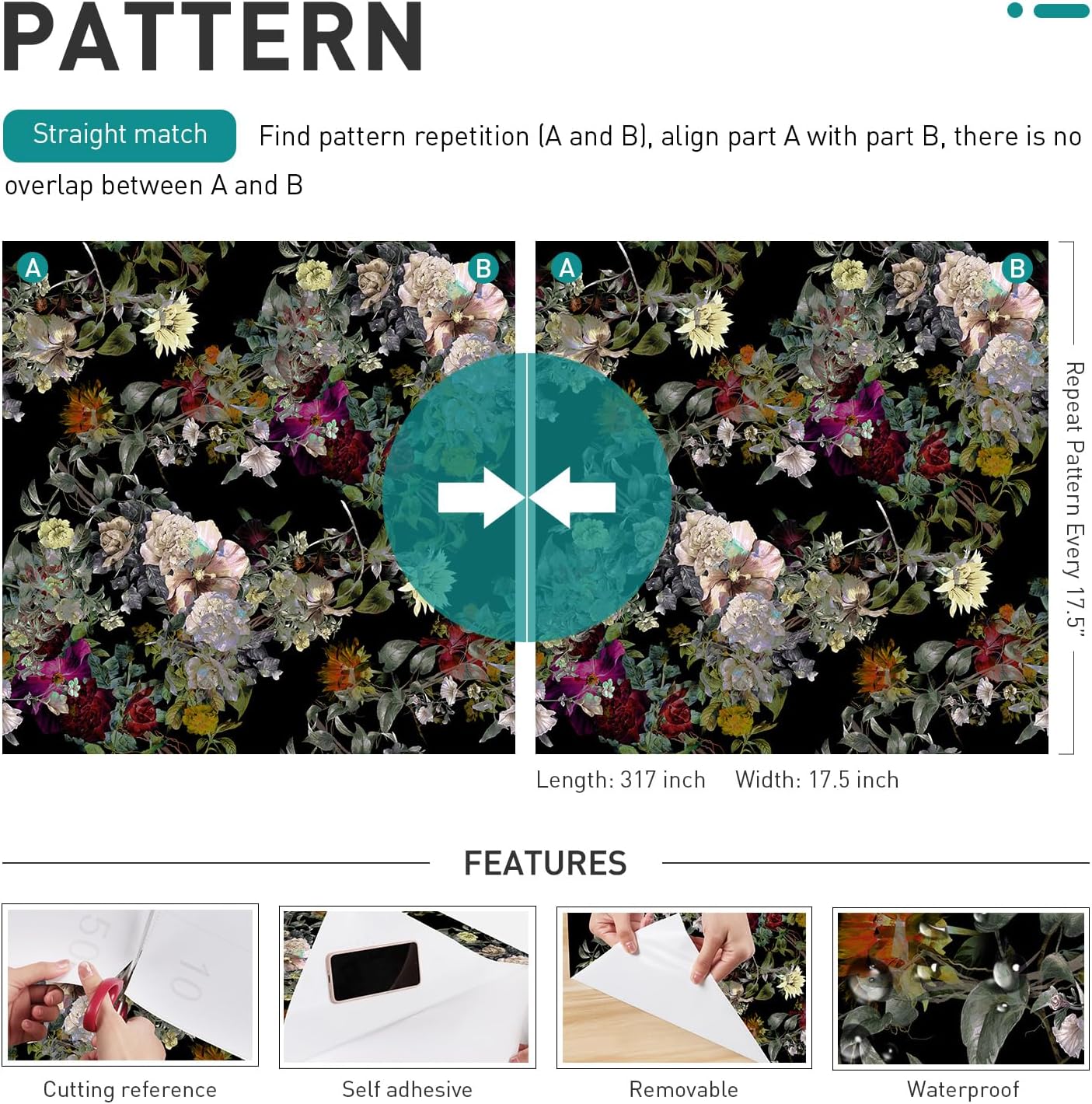Open the Self adhesive thumbnail
1092x1104 pixels.
tap(407, 987)
